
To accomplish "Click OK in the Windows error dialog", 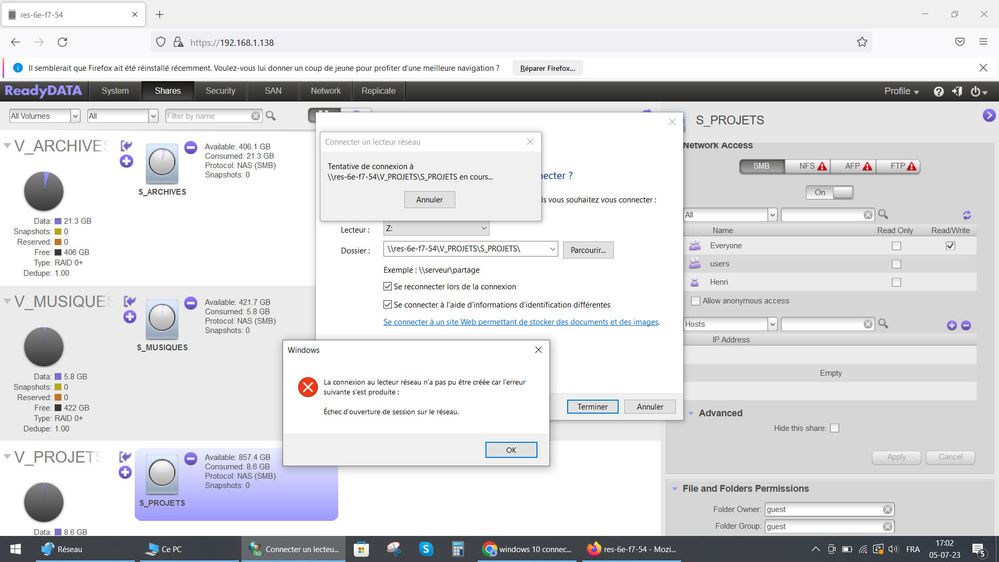I will tap(510, 450).
